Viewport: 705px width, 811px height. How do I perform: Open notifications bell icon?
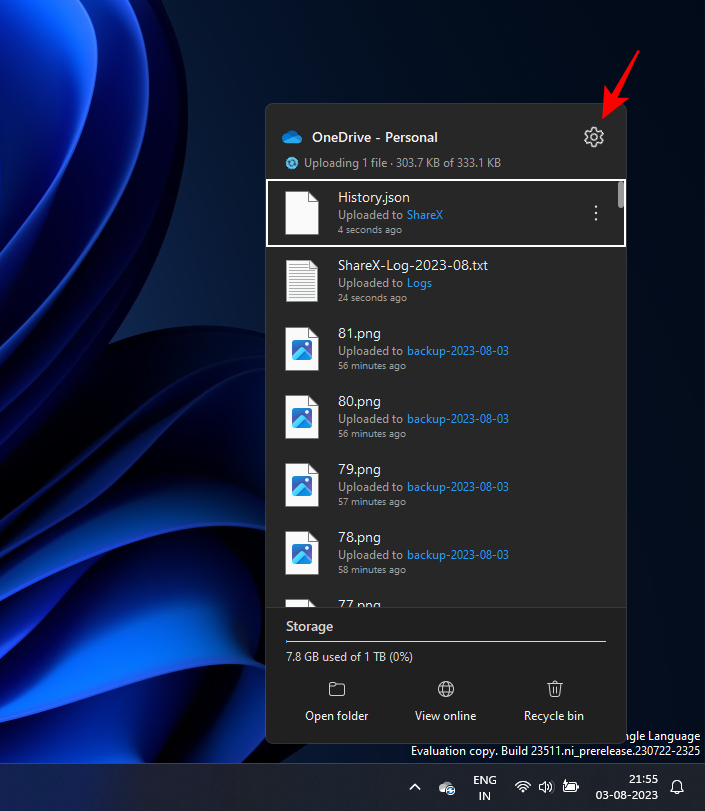(677, 787)
